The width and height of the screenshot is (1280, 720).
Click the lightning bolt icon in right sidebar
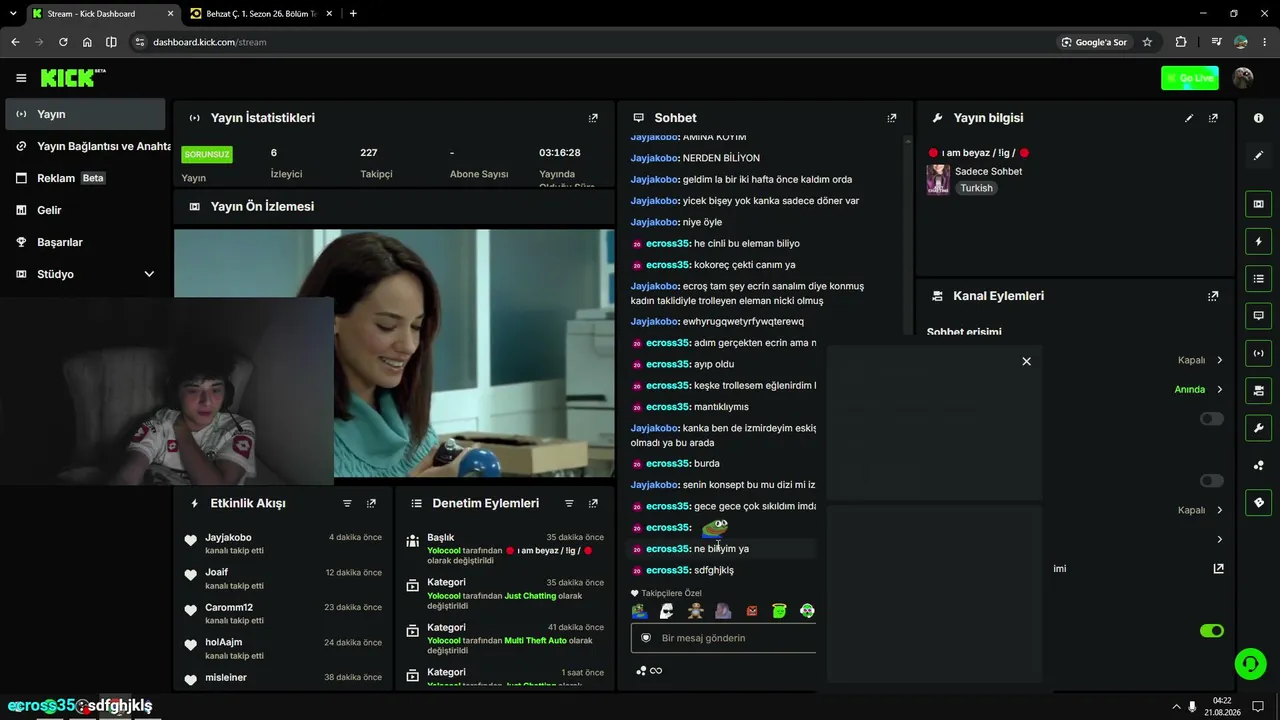[1258, 242]
